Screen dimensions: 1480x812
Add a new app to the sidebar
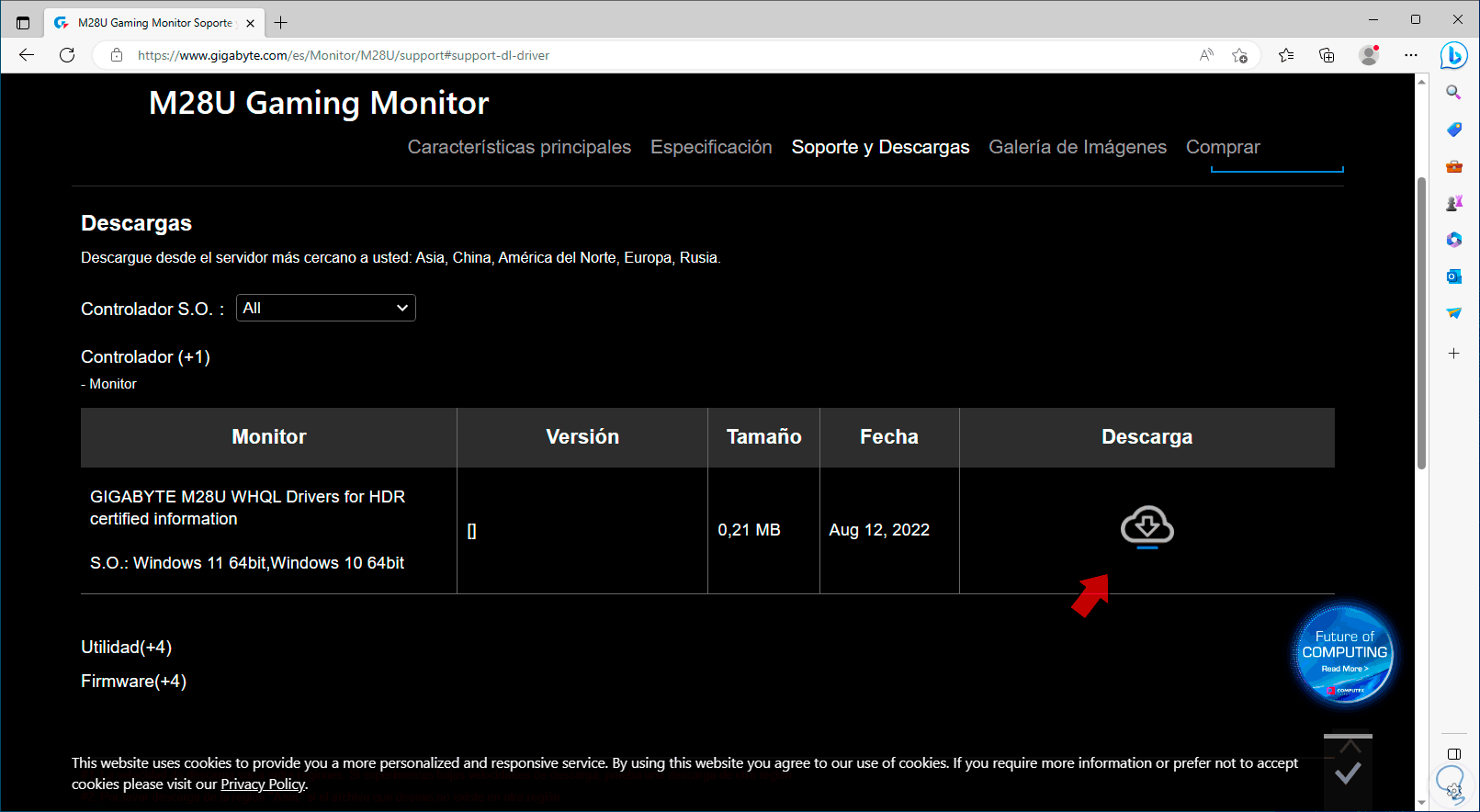[1453, 354]
